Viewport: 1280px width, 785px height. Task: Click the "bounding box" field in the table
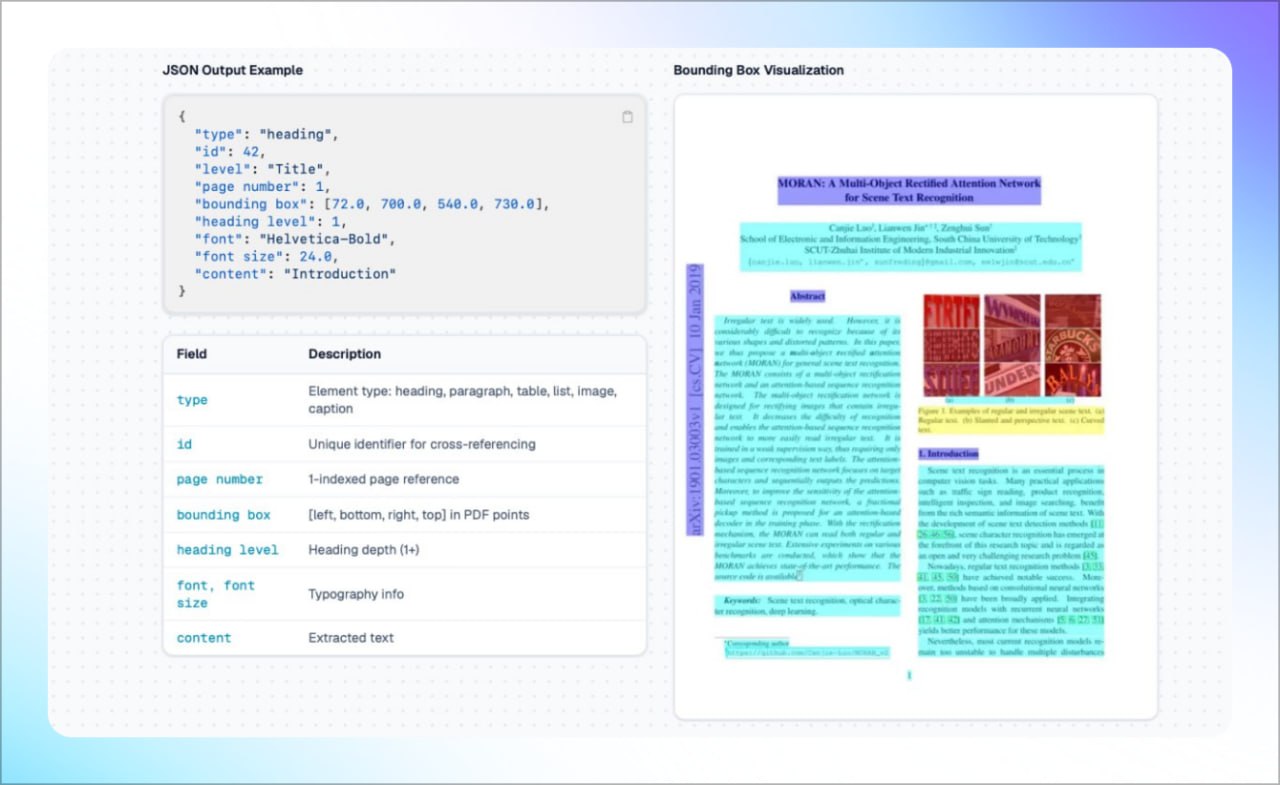223,515
